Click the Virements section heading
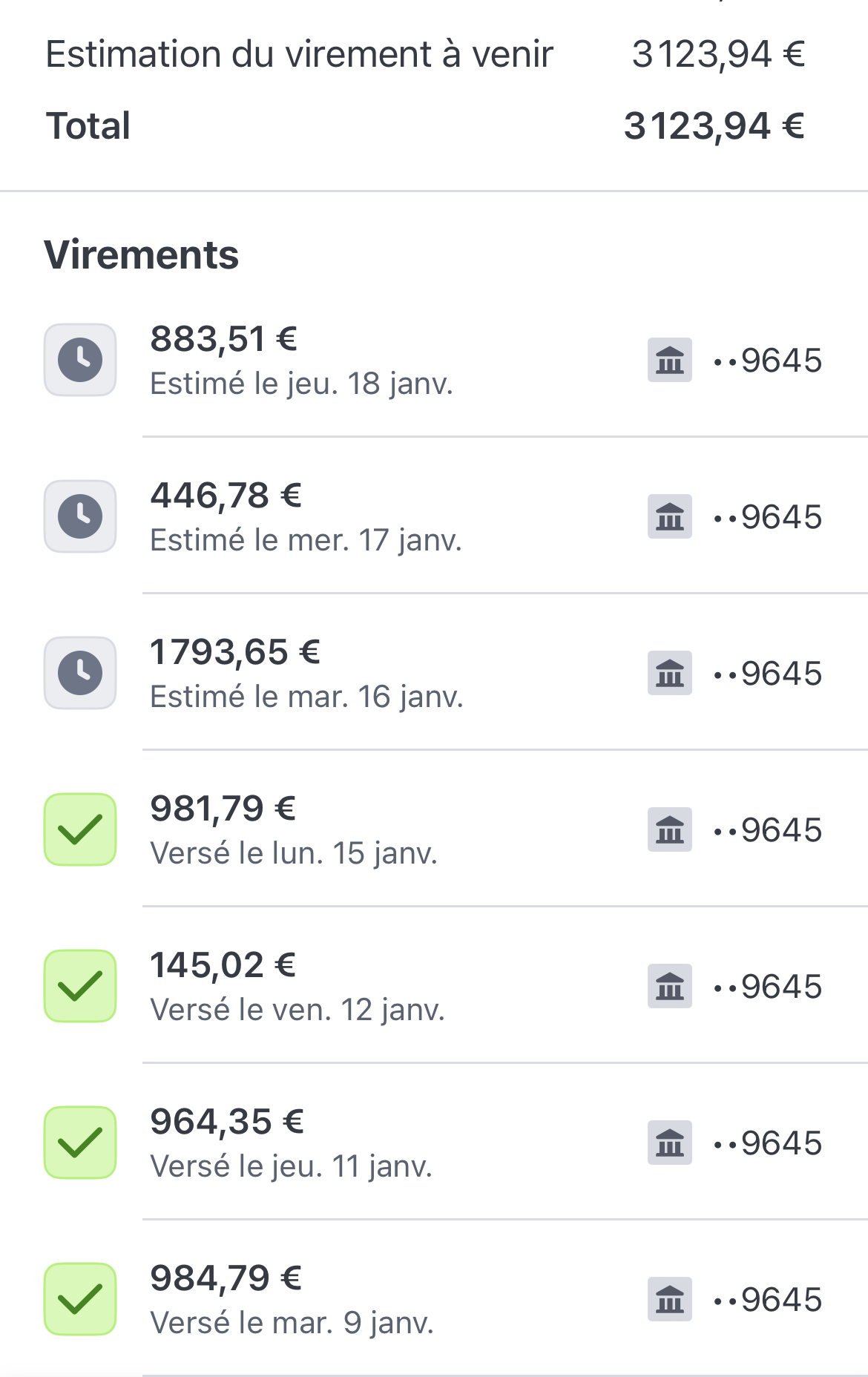The image size is (868, 1377). click(x=141, y=255)
